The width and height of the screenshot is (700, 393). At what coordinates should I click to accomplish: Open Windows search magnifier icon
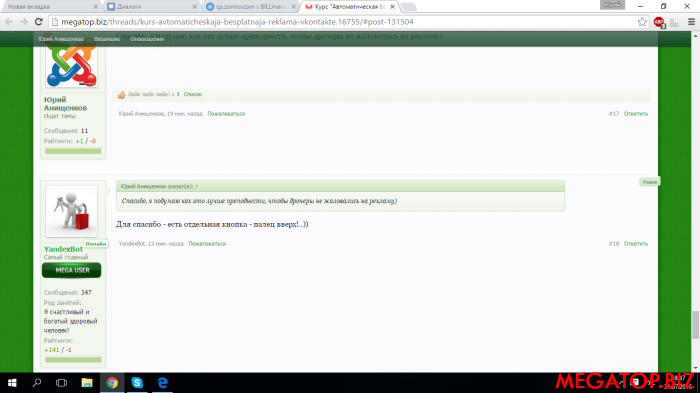click(x=37, y=383)
